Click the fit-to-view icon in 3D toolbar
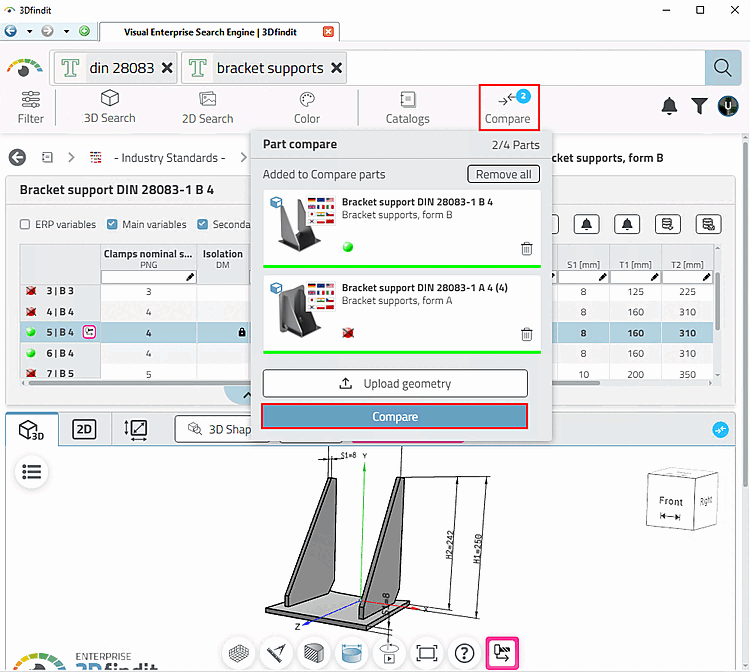Viewport: 750px width, 672px height. 426,653
